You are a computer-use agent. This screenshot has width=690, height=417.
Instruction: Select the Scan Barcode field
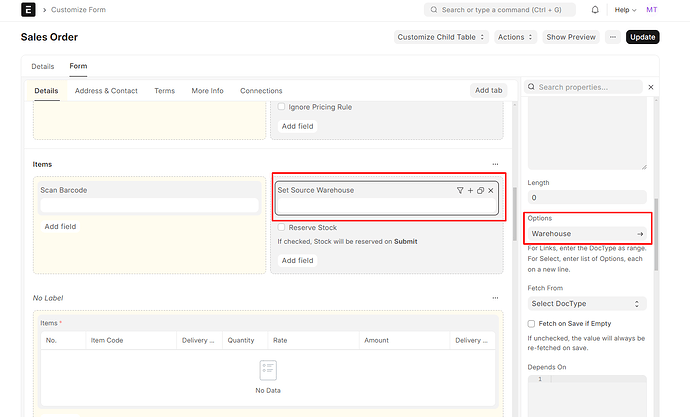click(x=149, y=198)
